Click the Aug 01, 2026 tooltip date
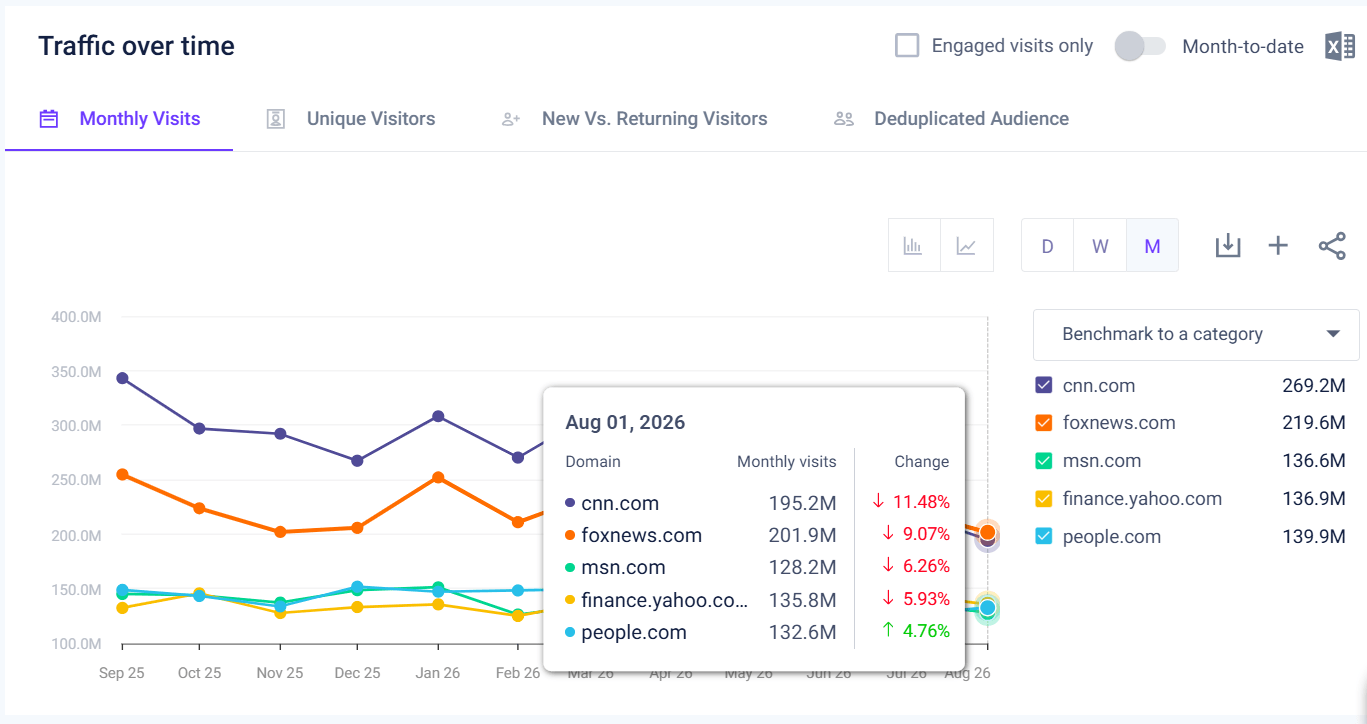 click(x=625, y=422)
